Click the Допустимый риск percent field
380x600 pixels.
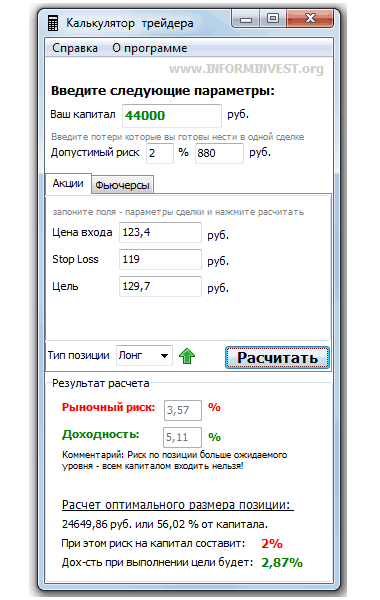pyautogui.click(x=160, y=153)
